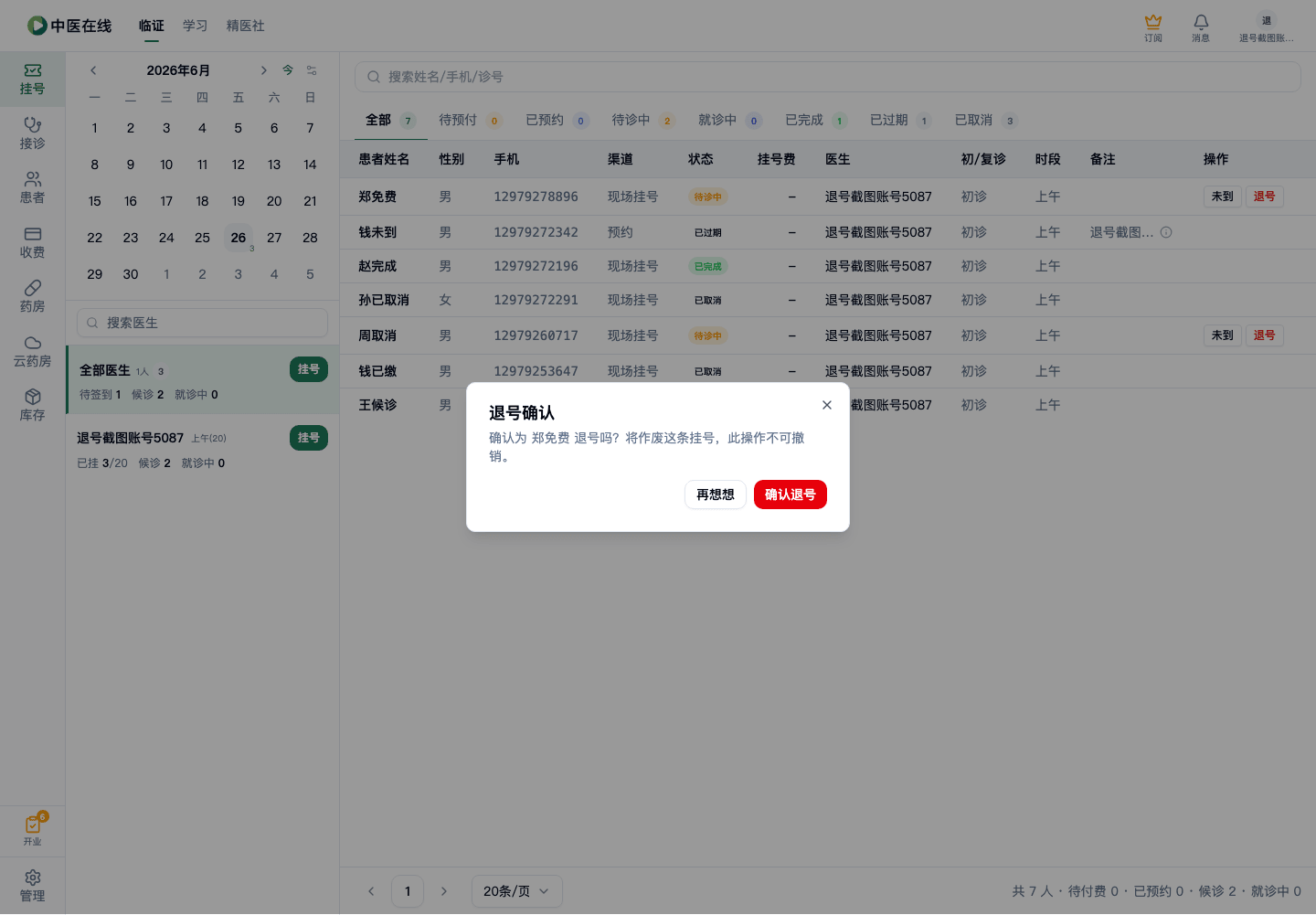Viewport: 1316px width, 915px height.
Task: Click 未到 for patient 周取消
Action: tap(1223, 335)
